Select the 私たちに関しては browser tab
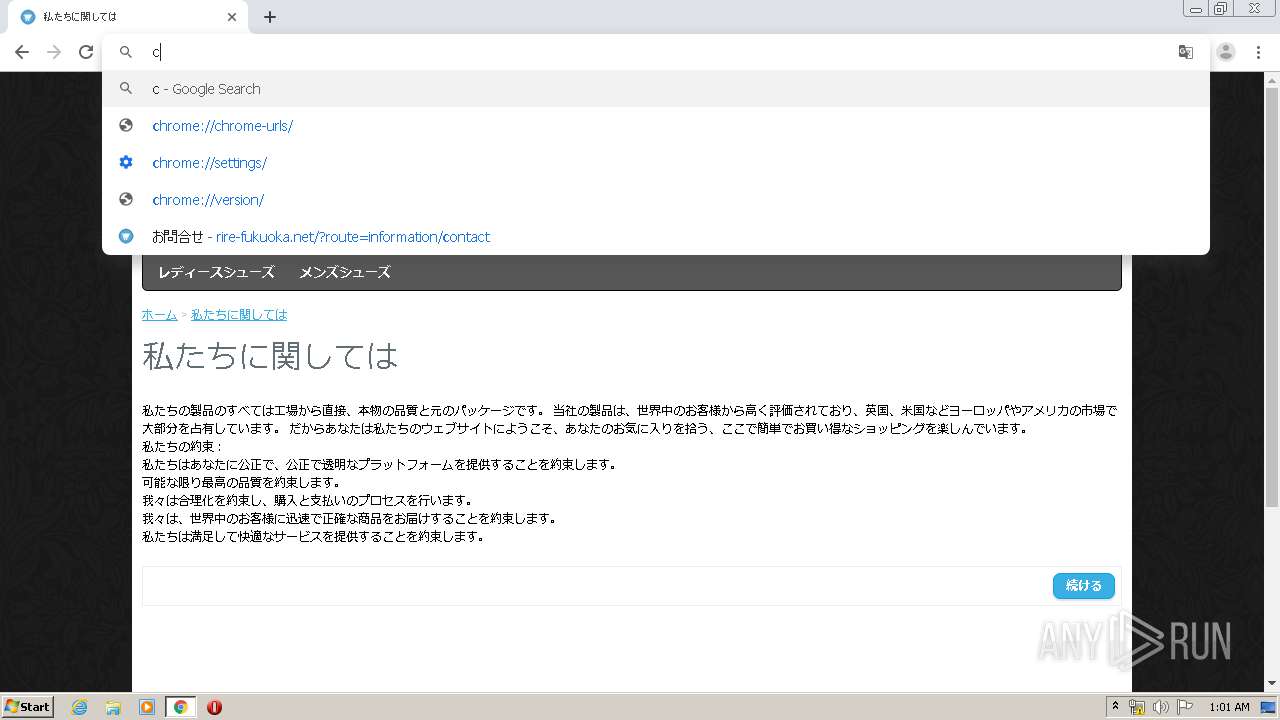The height and width of the screenshot is (720, 1280). pos(127,17)
